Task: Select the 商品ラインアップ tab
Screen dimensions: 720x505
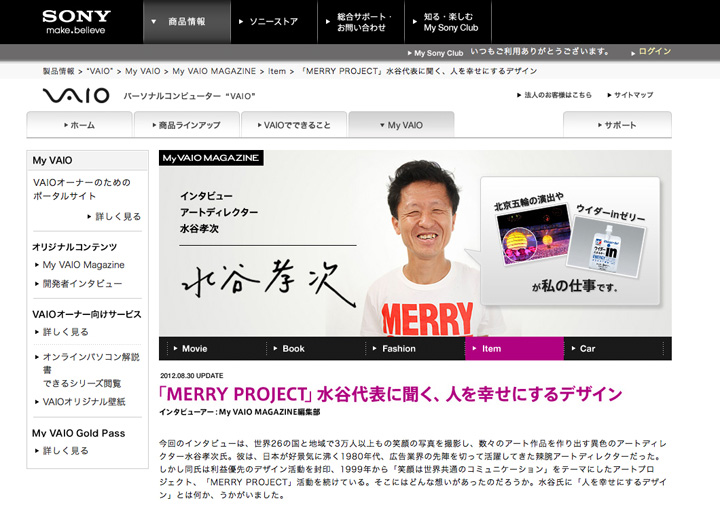Action: (x=186, y=124)
